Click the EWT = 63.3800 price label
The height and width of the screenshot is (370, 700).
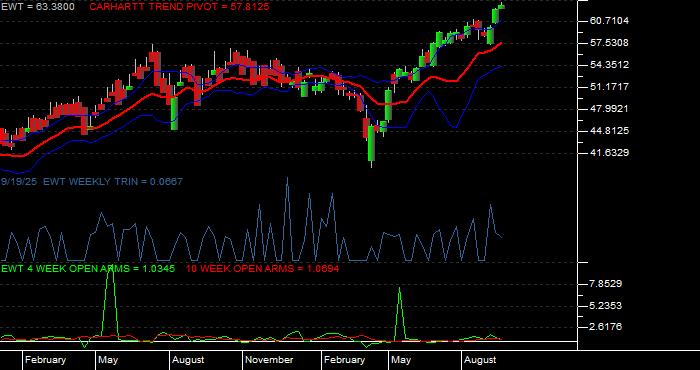[x=38, y=7]
